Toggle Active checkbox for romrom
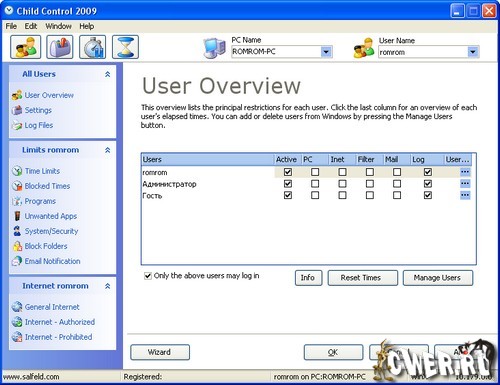The image size is (500, 385). [288, 172]
